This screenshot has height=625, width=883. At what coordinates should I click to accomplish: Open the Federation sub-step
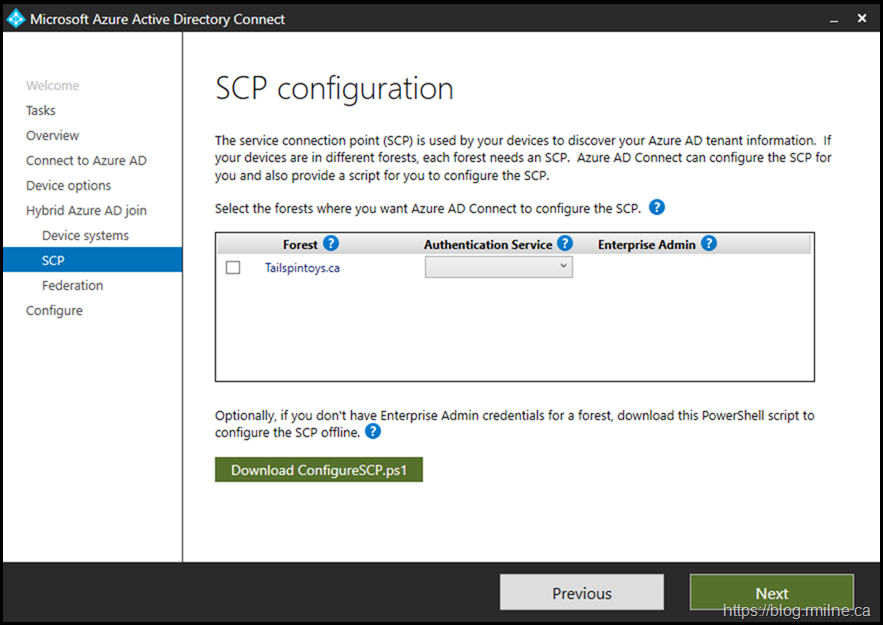coord(72,286)
